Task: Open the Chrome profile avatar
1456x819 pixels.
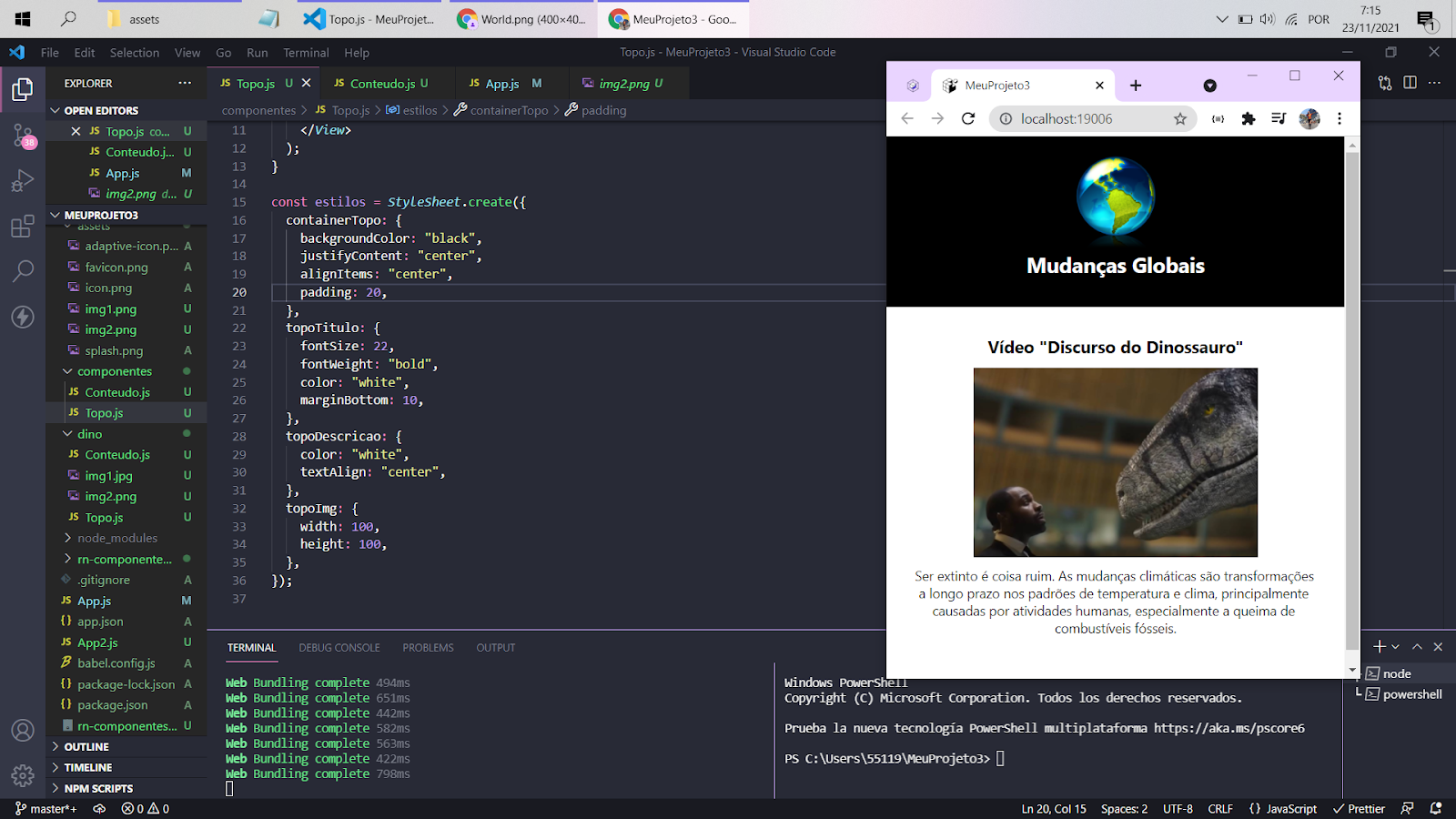Action: click(1309, 118)
